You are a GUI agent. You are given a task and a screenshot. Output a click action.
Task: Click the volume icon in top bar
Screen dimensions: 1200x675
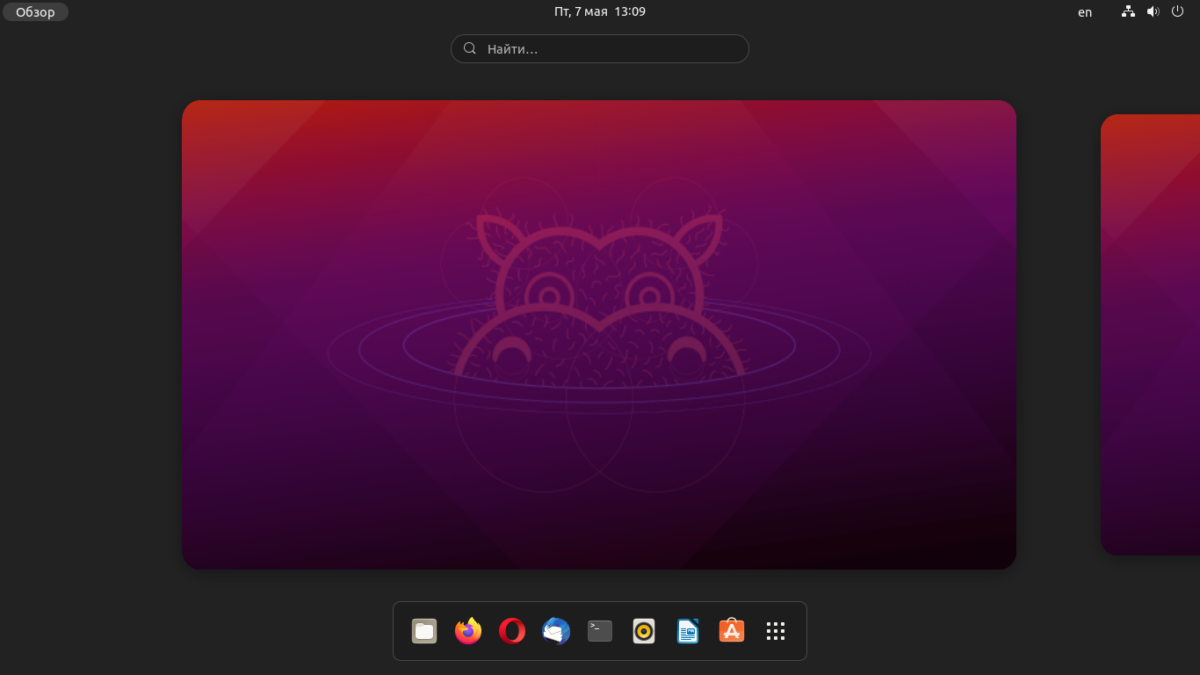pyautogui.click(x=1153, y=12)
